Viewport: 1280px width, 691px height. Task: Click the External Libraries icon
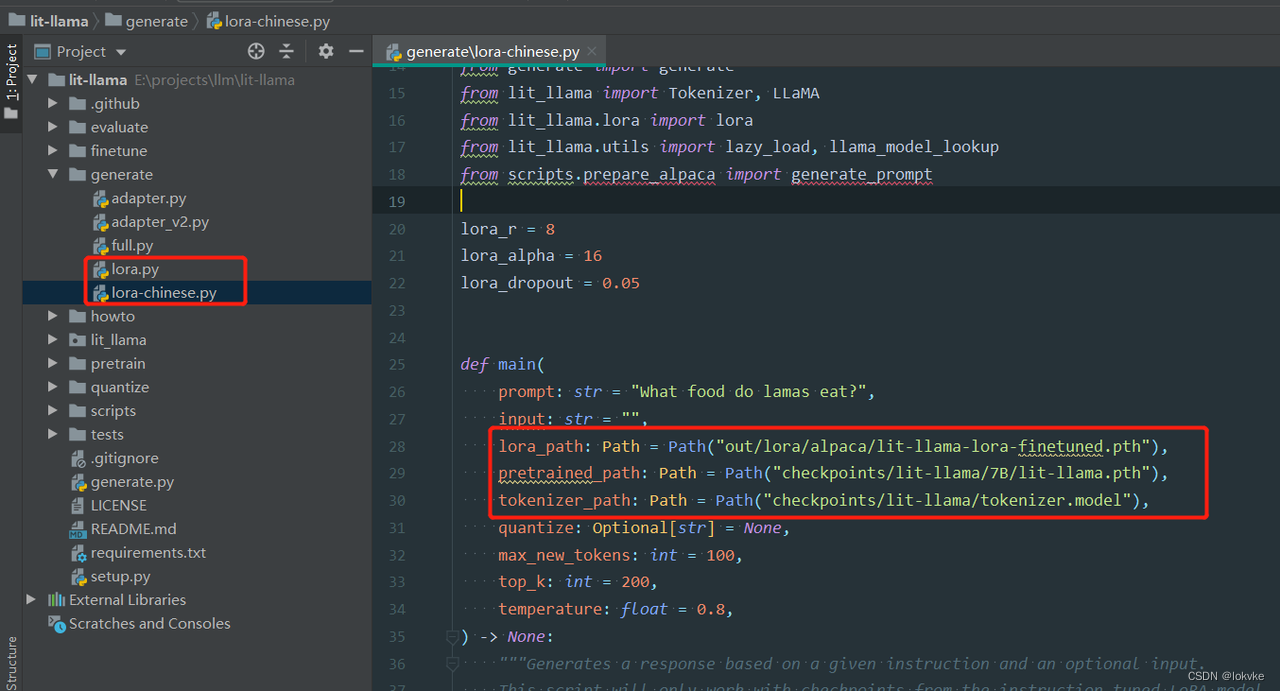[x=56, y=600]
